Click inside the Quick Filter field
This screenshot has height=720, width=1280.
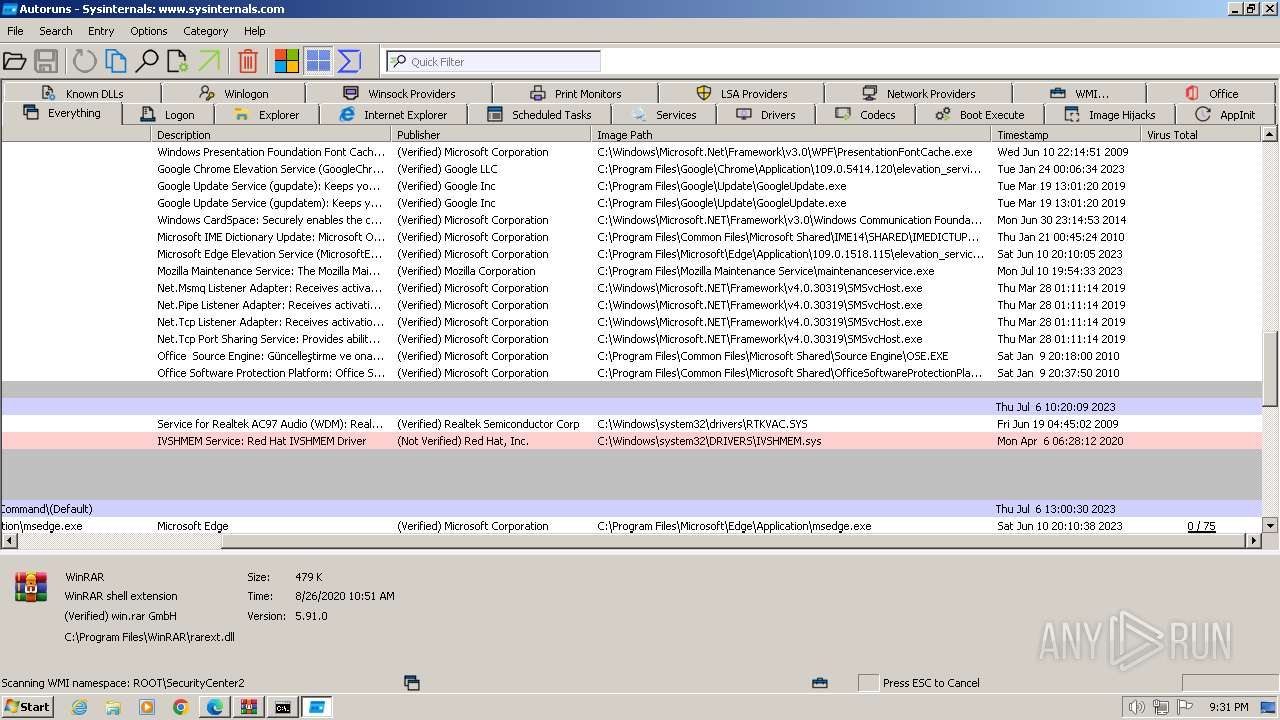point(493,61)
